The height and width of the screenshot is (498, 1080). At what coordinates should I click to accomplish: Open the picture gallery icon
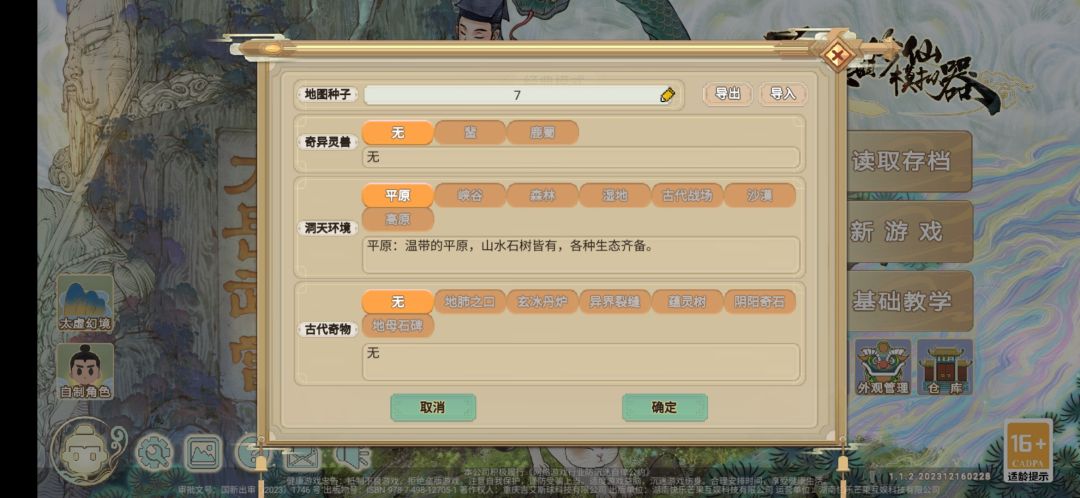coord(203,453)
